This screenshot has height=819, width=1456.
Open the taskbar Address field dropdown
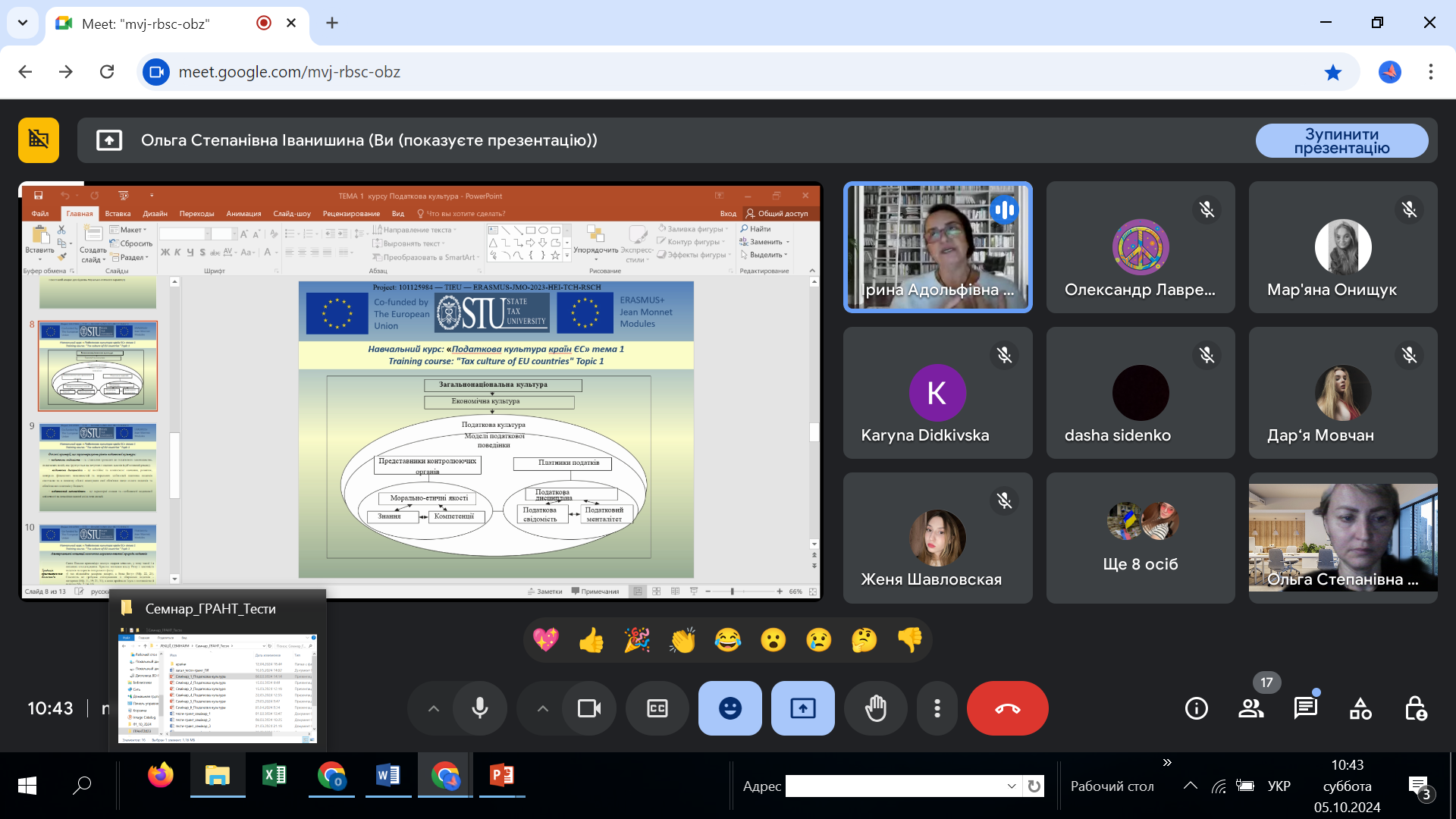1012,786
